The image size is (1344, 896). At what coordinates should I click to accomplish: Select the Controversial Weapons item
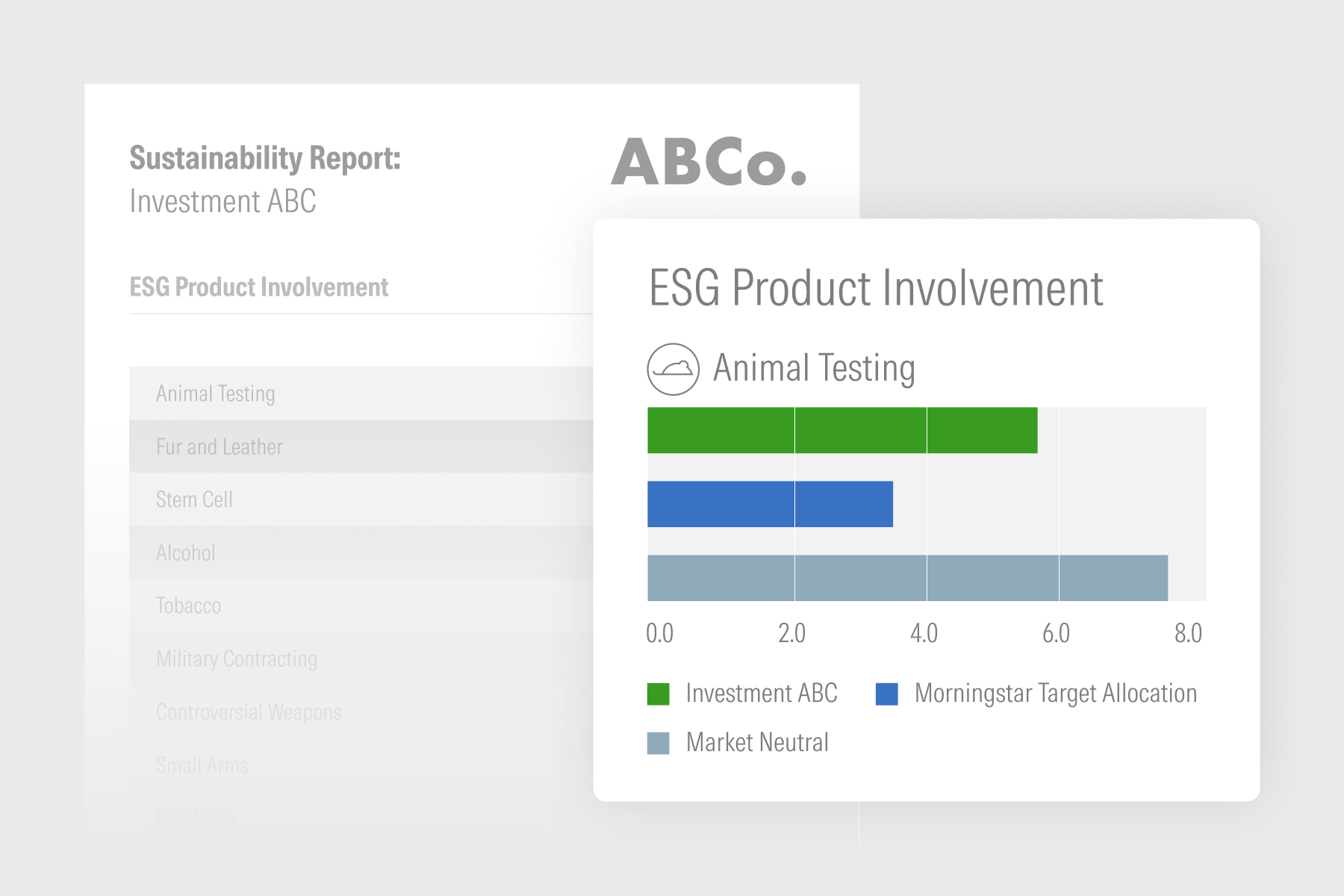point(249,712)
